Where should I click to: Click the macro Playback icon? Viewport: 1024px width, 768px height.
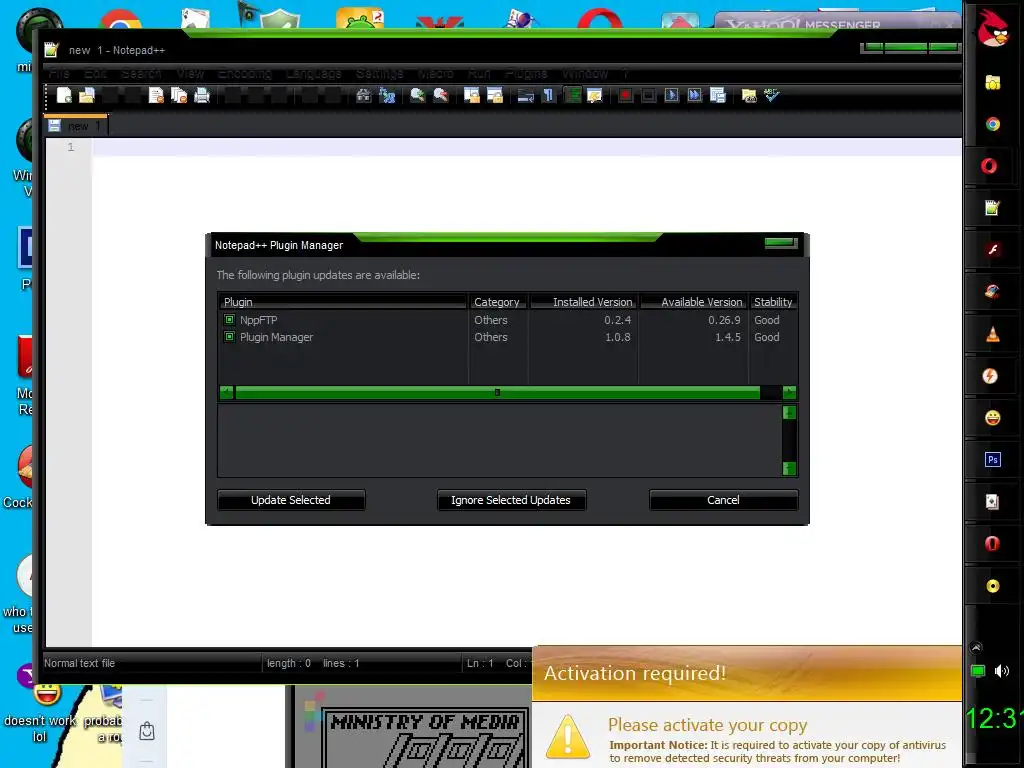671,95
